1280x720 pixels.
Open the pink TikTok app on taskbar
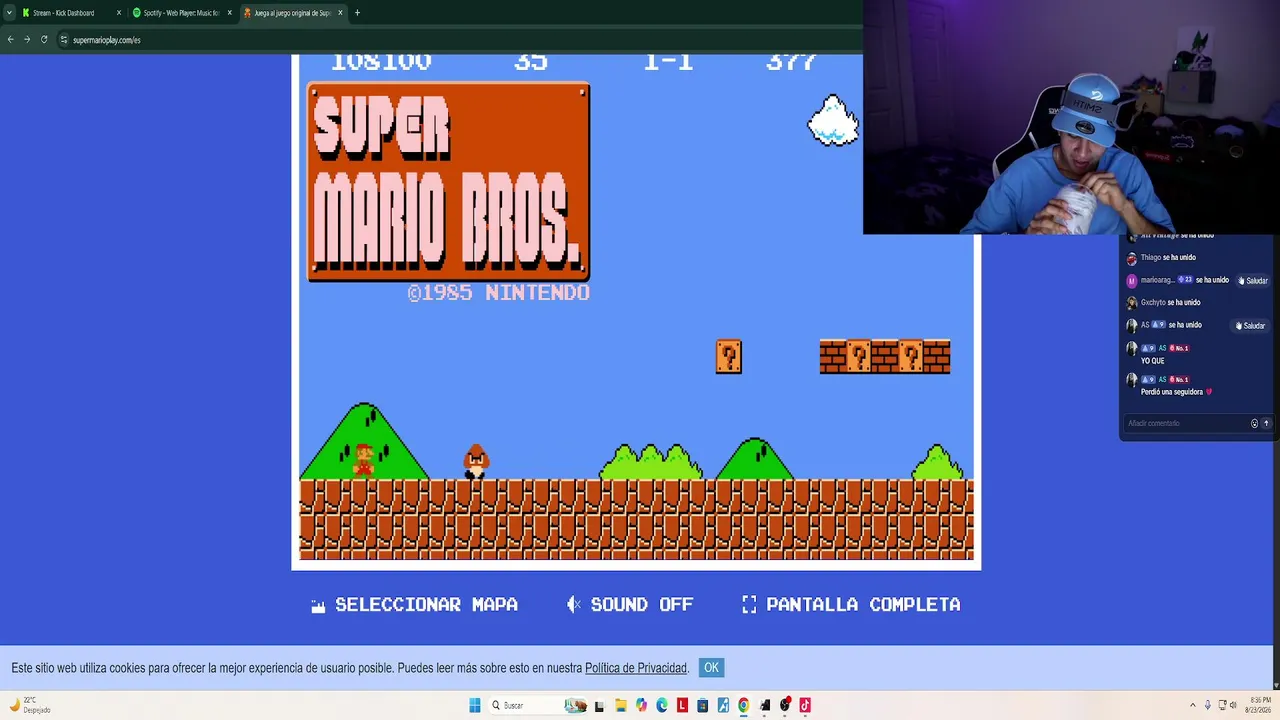coord(805,705)
